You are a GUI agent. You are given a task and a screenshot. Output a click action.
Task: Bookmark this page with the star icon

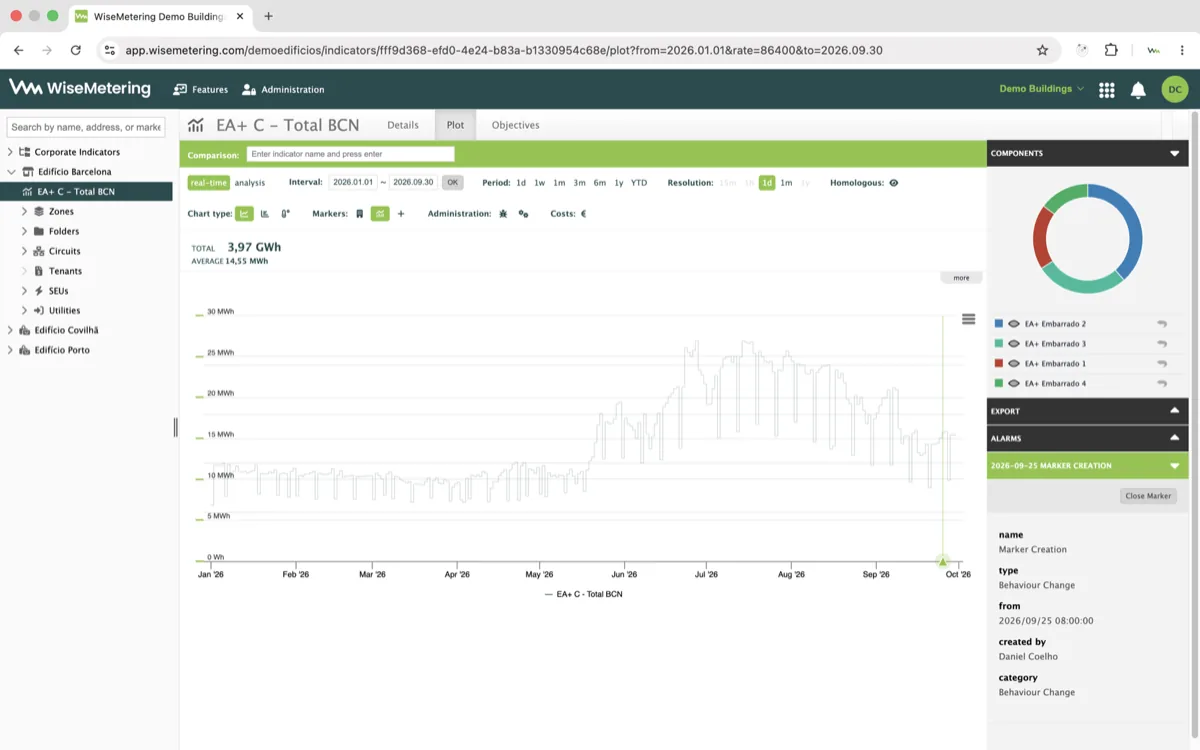coord(1042,50)
